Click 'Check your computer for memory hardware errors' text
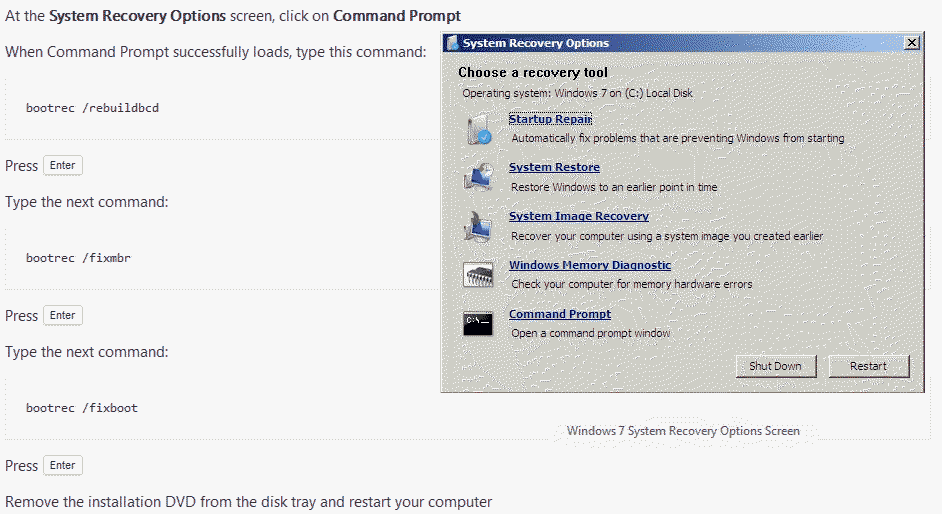The image size is (942, 514). 631,284
